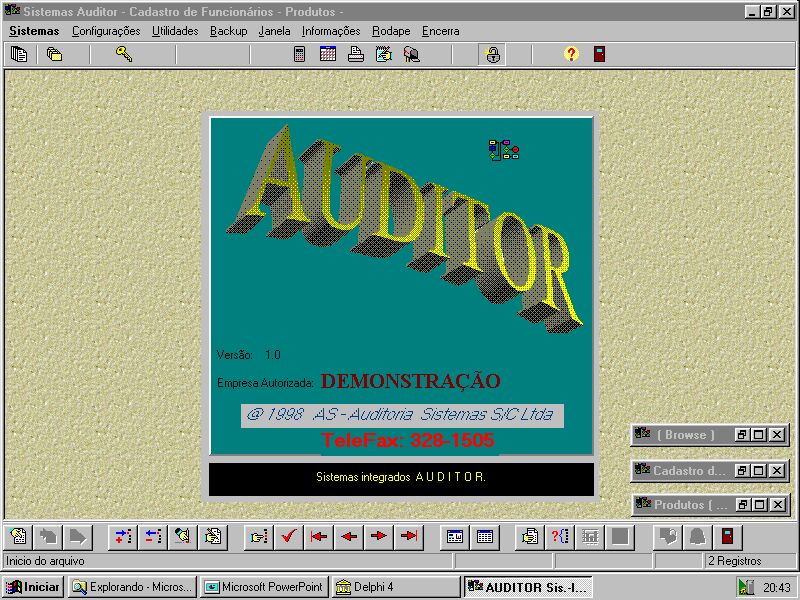The width and height of the screenshot is (800, 600).
Task: Click the yellow question mark help icon
Action: [x=571, y=54]
